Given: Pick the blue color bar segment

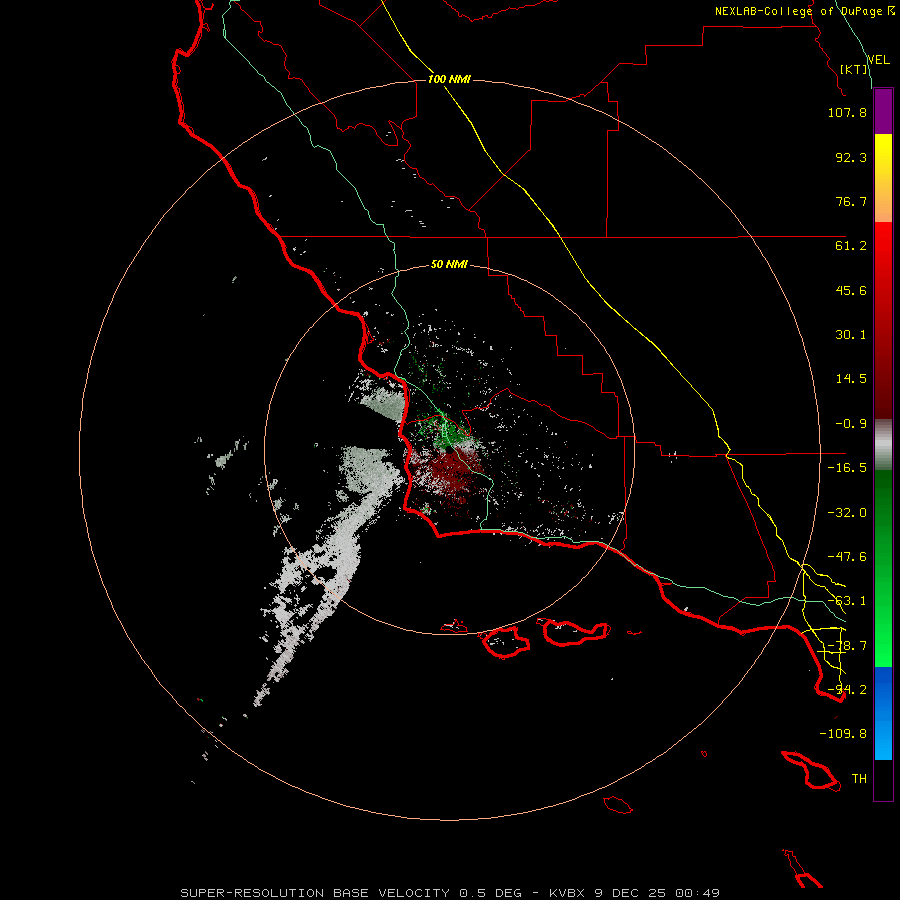Looking at the screenshot, I should coord(883,713).
